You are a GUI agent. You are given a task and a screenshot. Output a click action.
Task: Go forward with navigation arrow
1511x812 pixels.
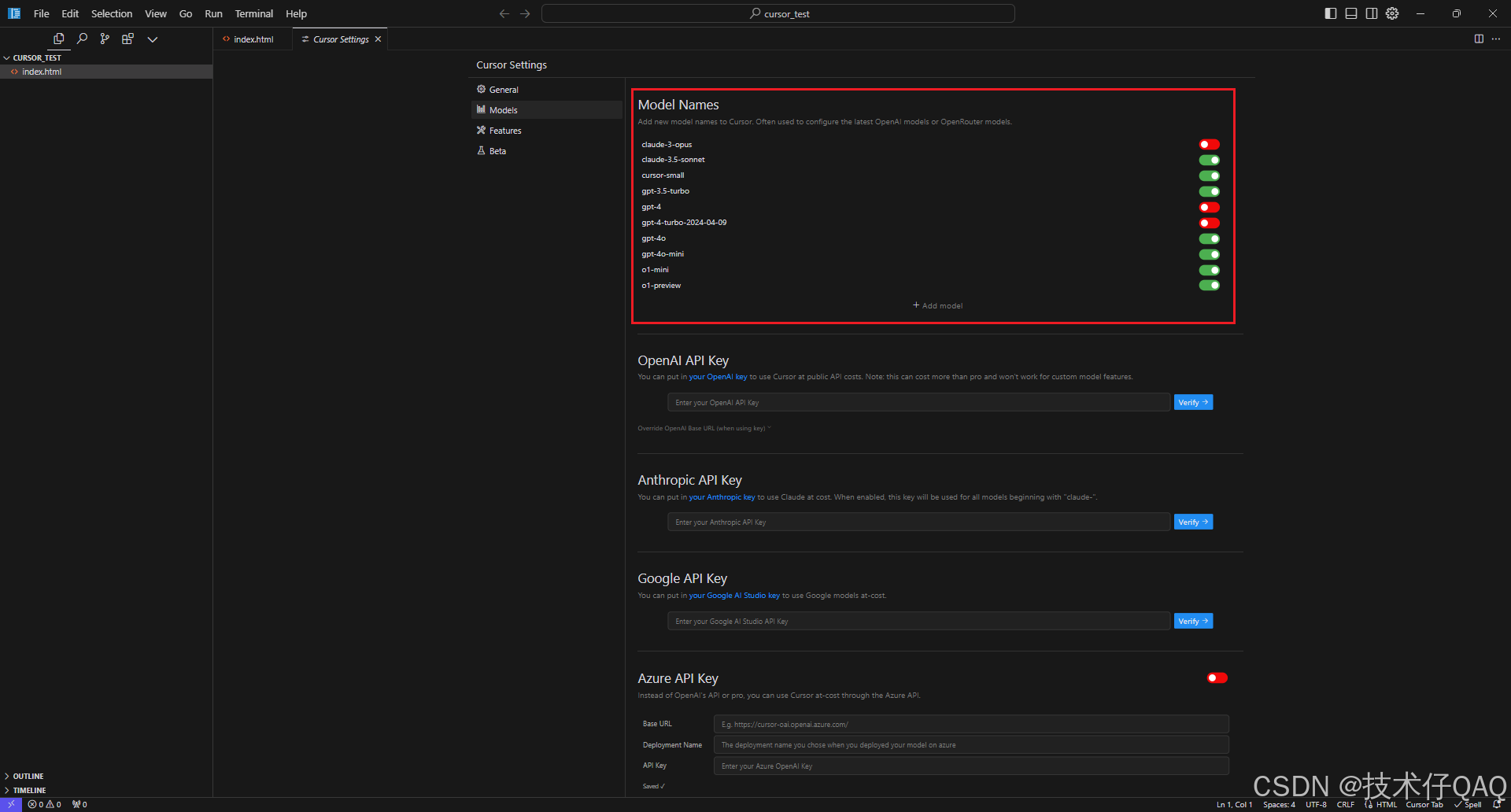pos(525,13)
